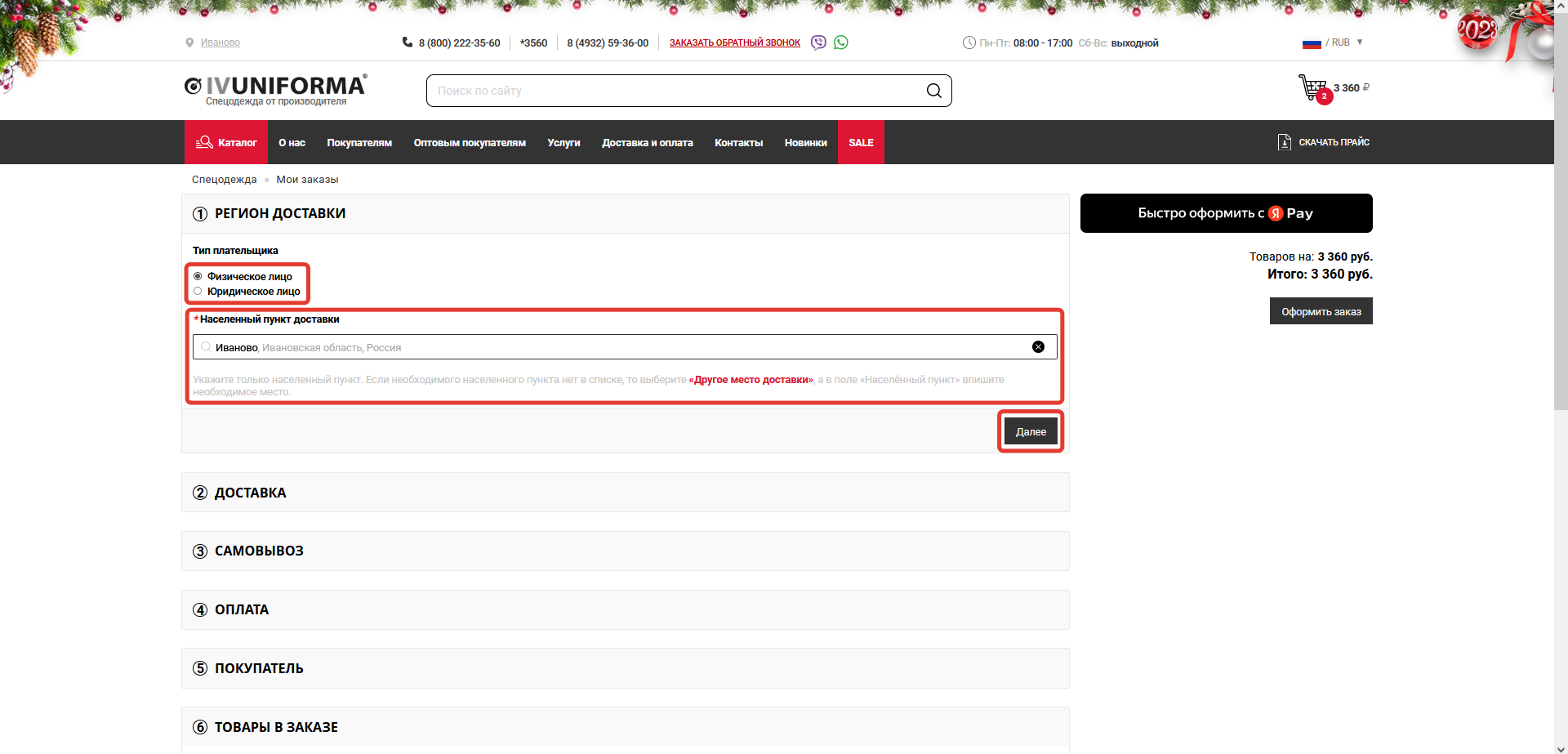Open the WhatsApp chat icon

pos(841,42)
